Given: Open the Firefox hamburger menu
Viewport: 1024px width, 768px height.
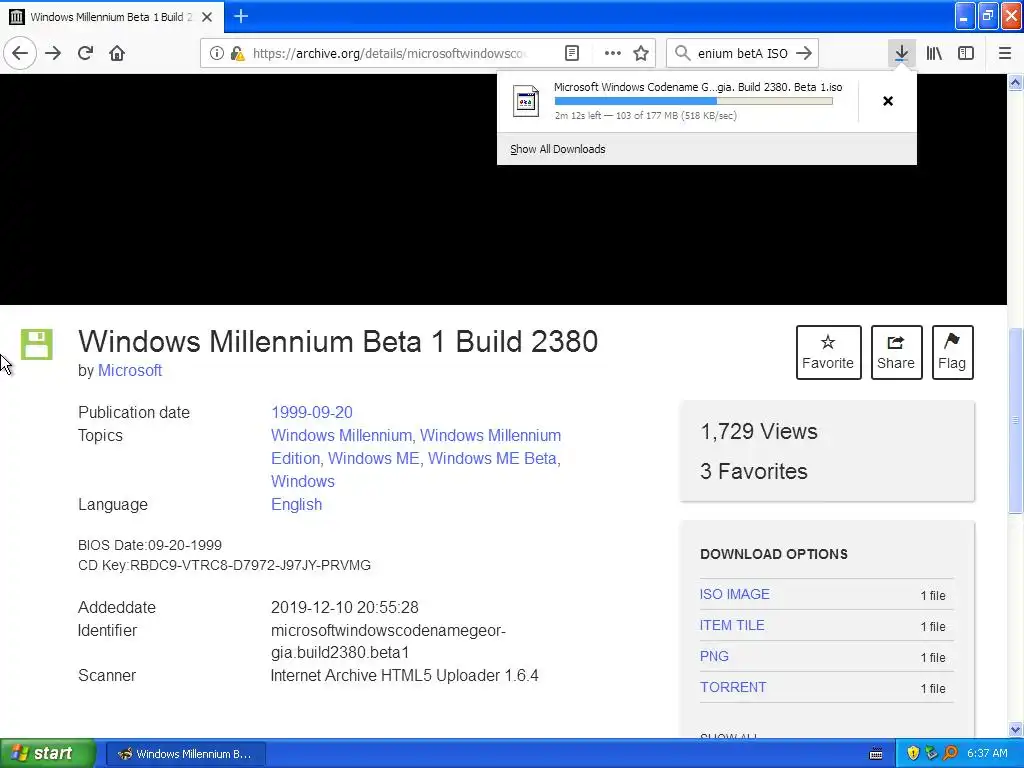Looking at the screenshot, I should pos(1005,54).
